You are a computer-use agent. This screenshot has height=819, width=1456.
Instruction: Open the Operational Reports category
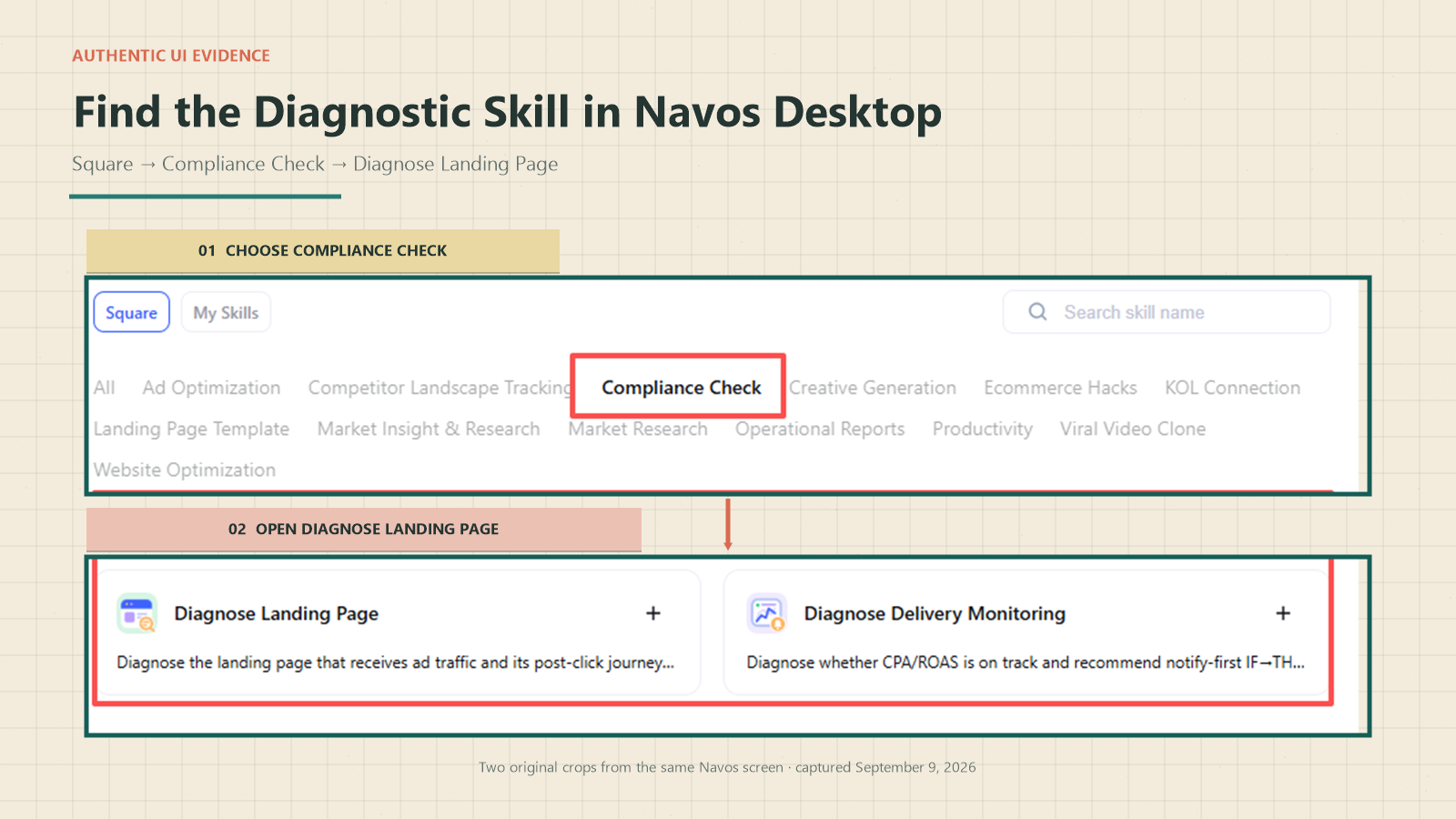click(820, 429)
